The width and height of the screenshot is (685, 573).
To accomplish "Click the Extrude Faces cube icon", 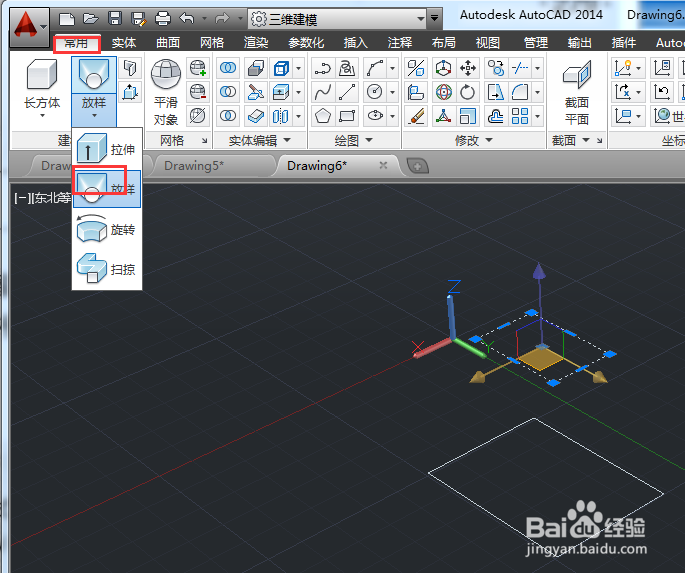I will tap(281, 92).
